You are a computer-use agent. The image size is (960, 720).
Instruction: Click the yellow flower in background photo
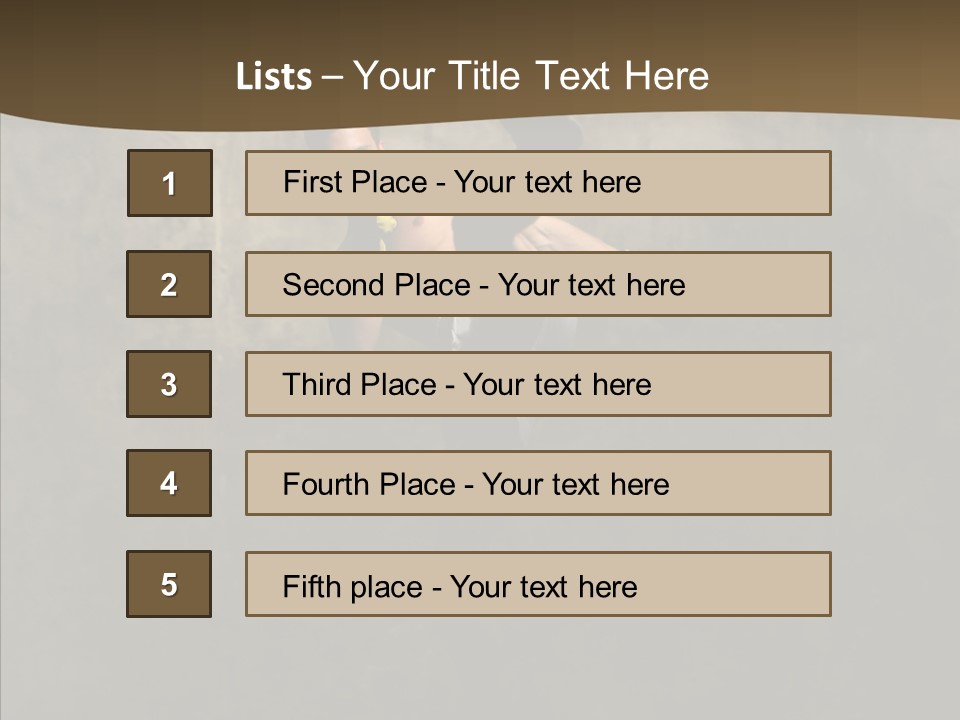tap(386, 224)
